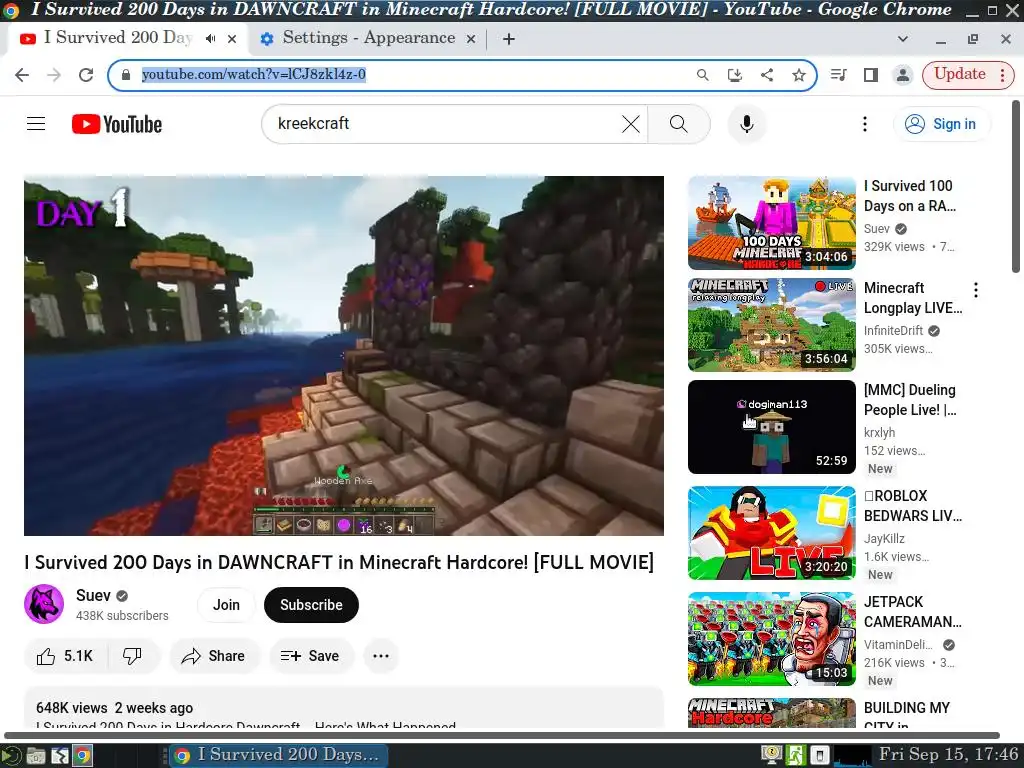This screenshot has height=768, width=1024.
Task: Open the YouTube hamburger guide menu
Action: (x=36, y=123)
